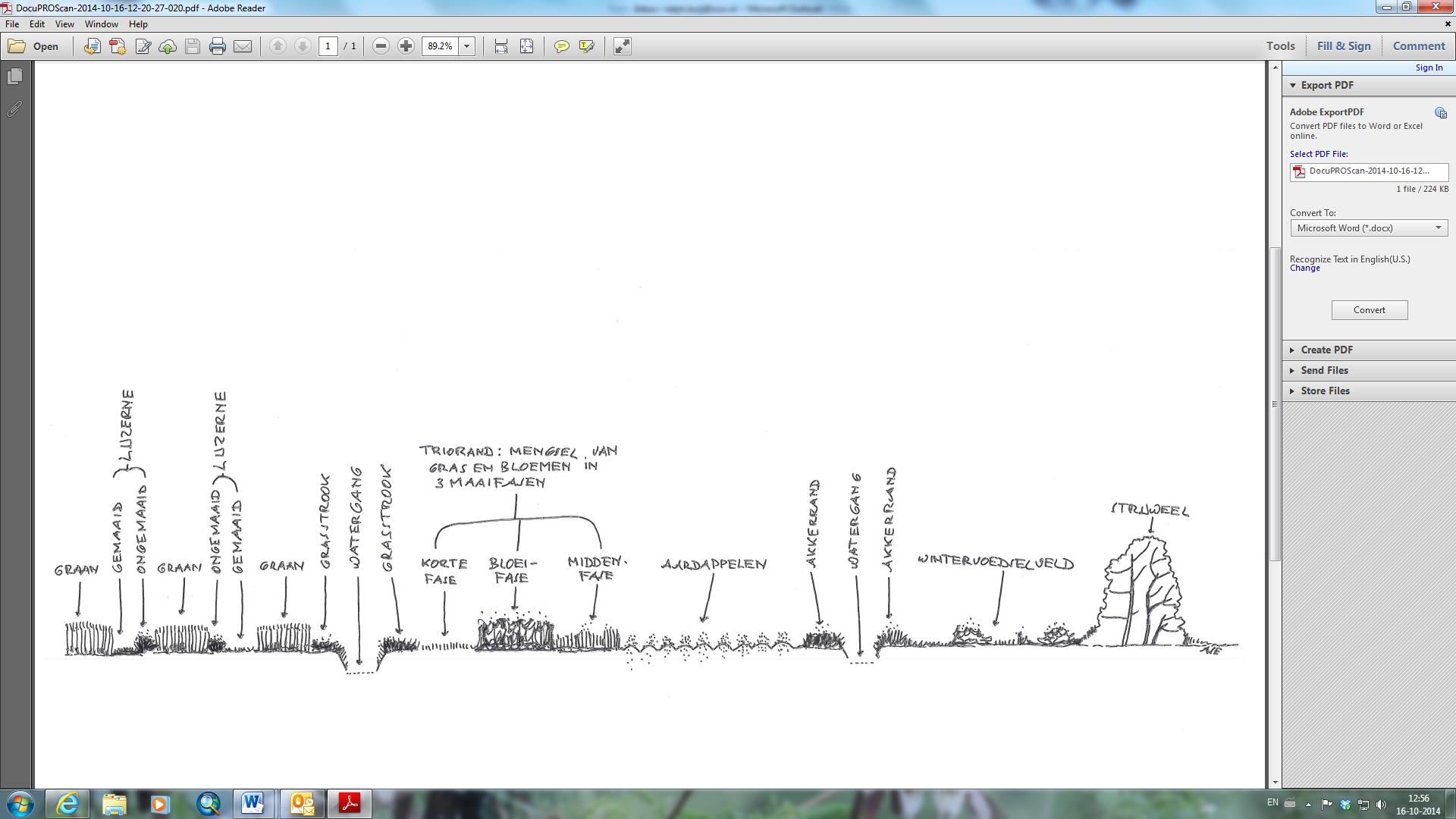Click the Print file icon
This screenshot has width=1456, height=819.
point(218,46)
